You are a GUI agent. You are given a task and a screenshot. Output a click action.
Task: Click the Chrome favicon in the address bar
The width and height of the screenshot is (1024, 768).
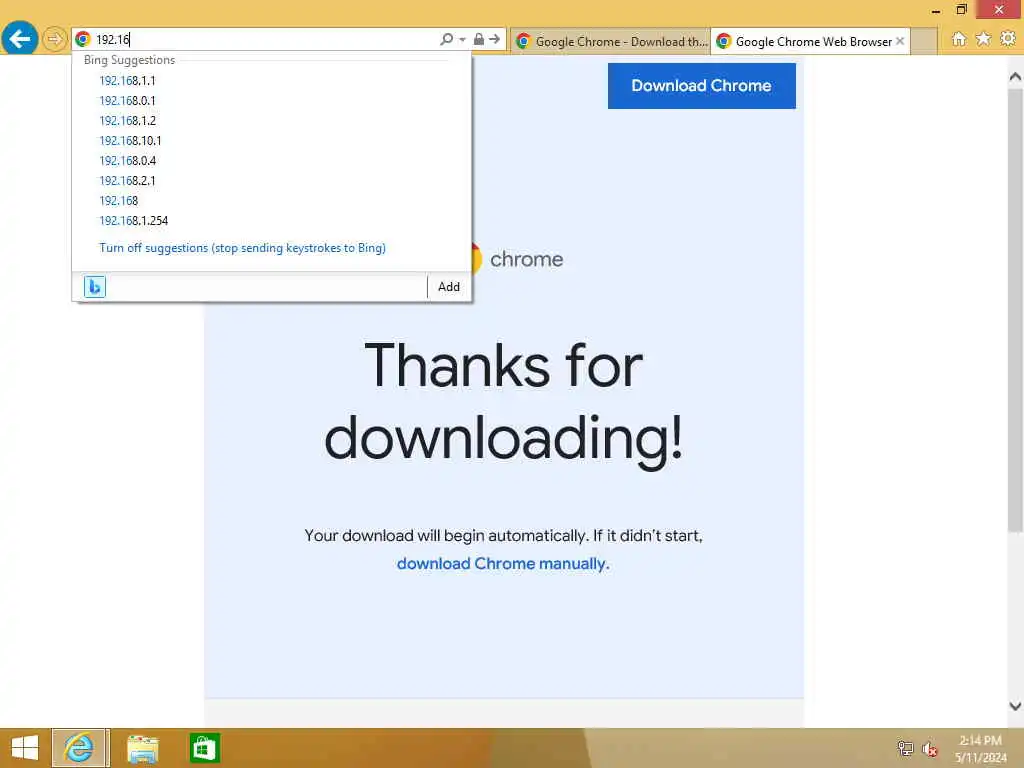(83, 39)
